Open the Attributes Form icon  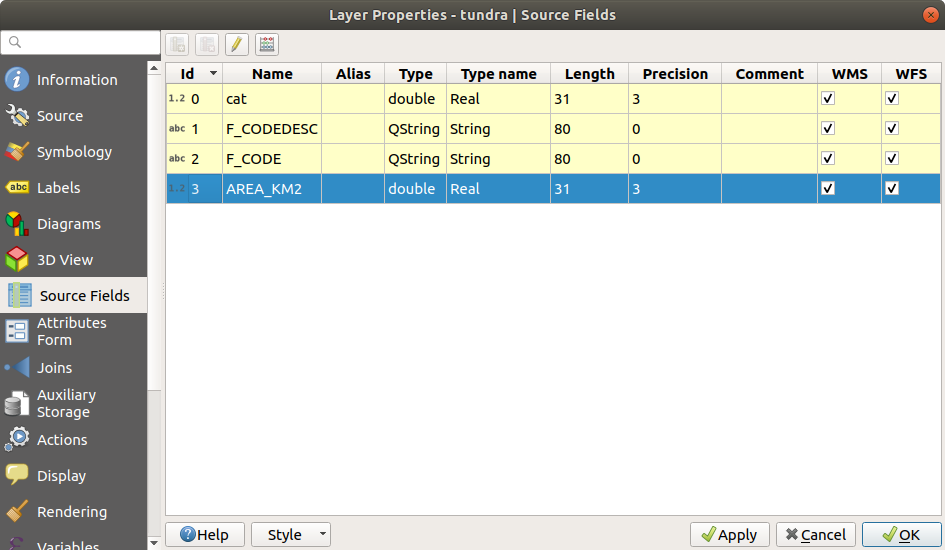pyautogui.click(x=17, y=331)
